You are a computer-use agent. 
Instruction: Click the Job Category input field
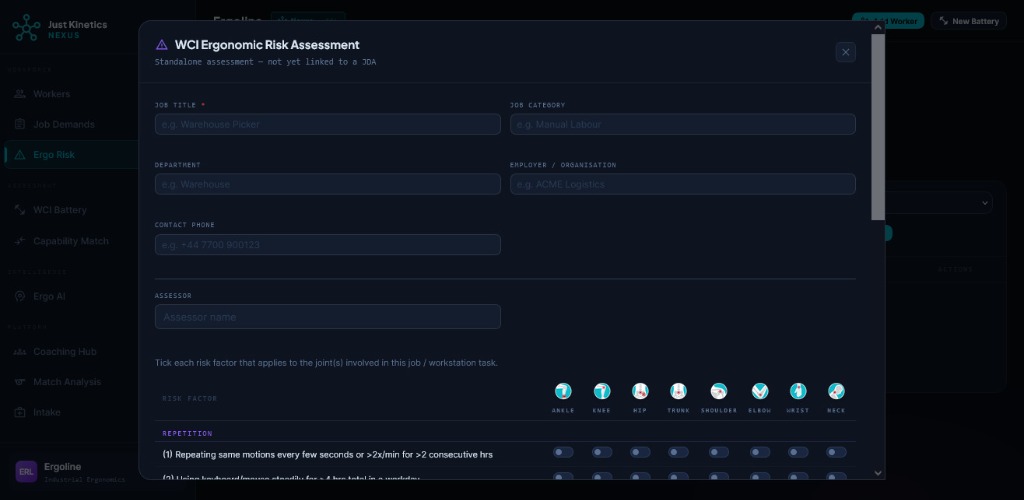(x=682, y=124)
